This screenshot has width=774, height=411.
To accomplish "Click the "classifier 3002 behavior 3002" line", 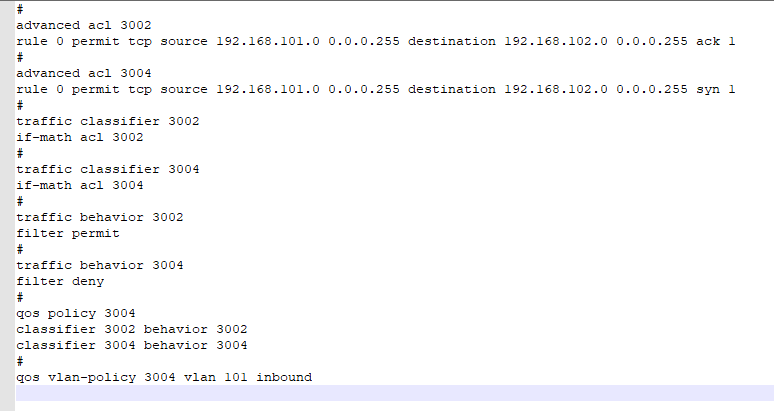I will point(132,329).
